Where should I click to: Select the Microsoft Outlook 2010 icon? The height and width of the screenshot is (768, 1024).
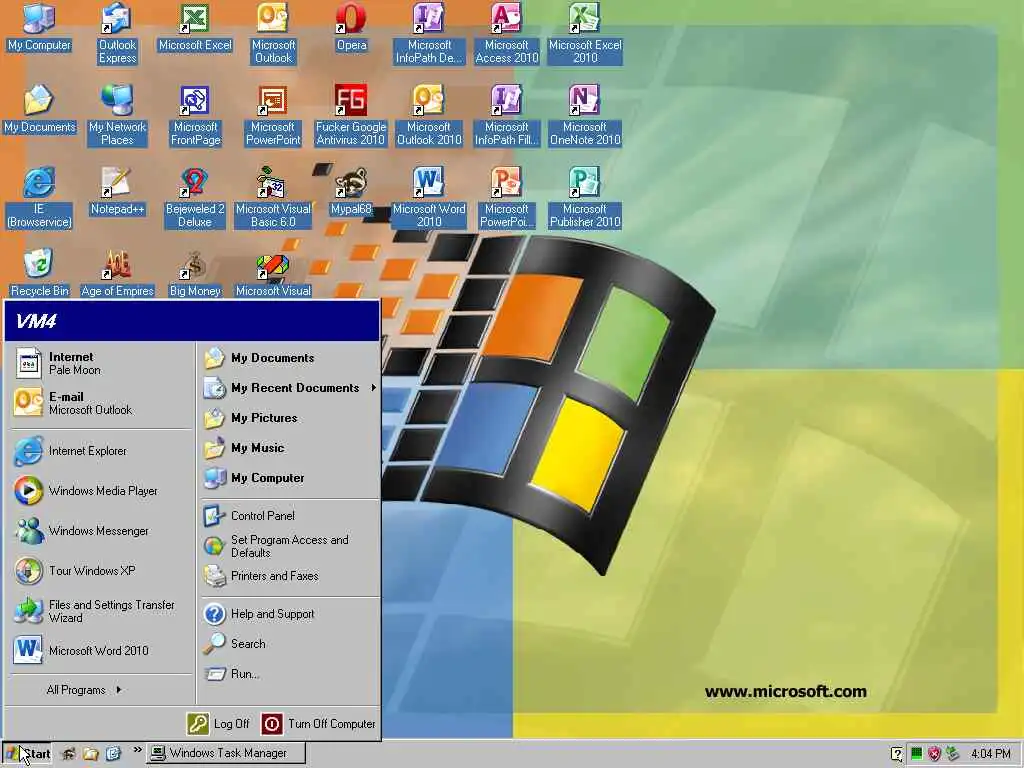point(429,116)
